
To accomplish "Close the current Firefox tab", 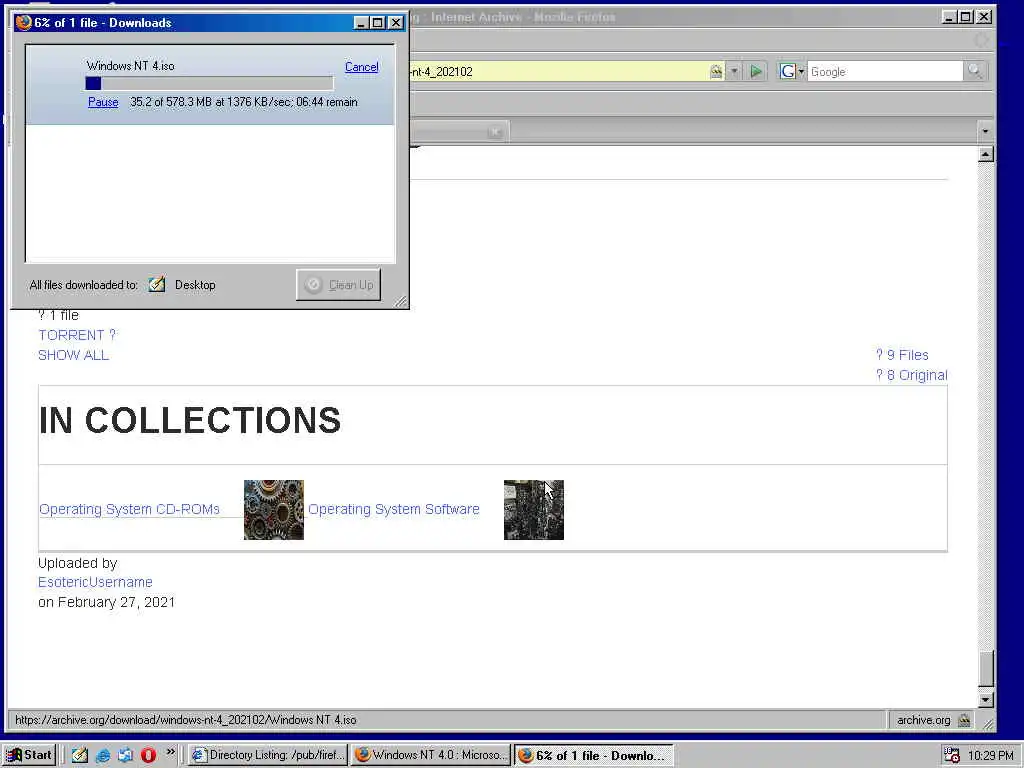I will tap(495, 133).
